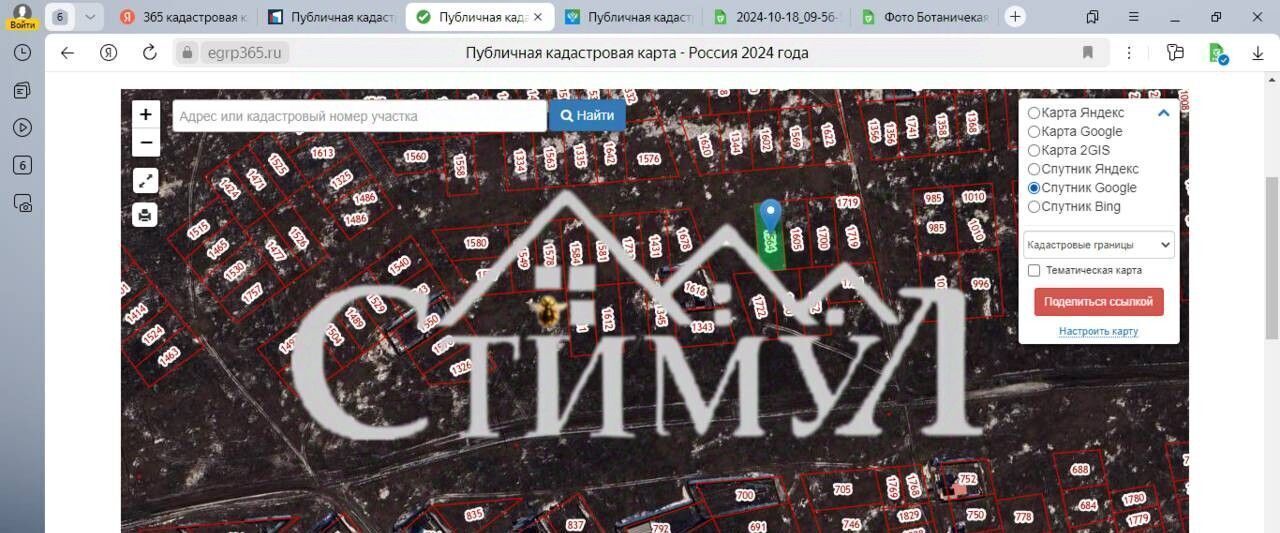The image size is (1280, 533).
Task: Toggle fullscreen map view
Action: [x=145, y=181]
